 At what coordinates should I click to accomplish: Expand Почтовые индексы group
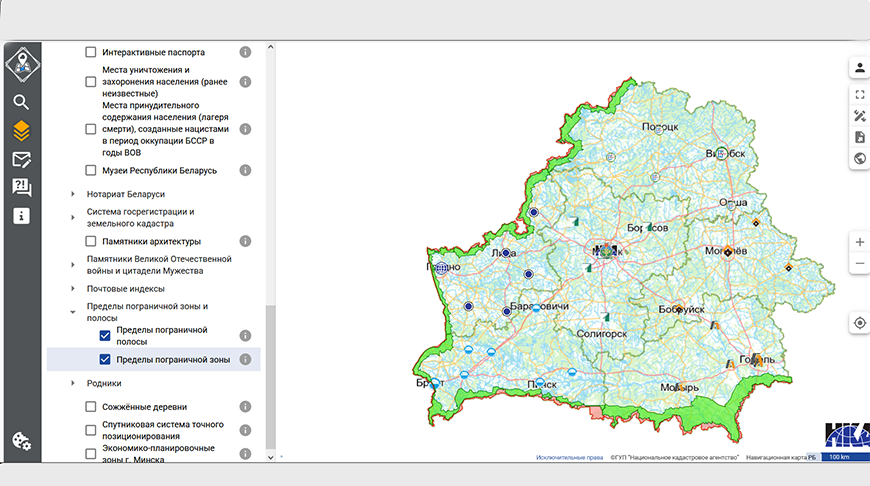coord(73,288)
